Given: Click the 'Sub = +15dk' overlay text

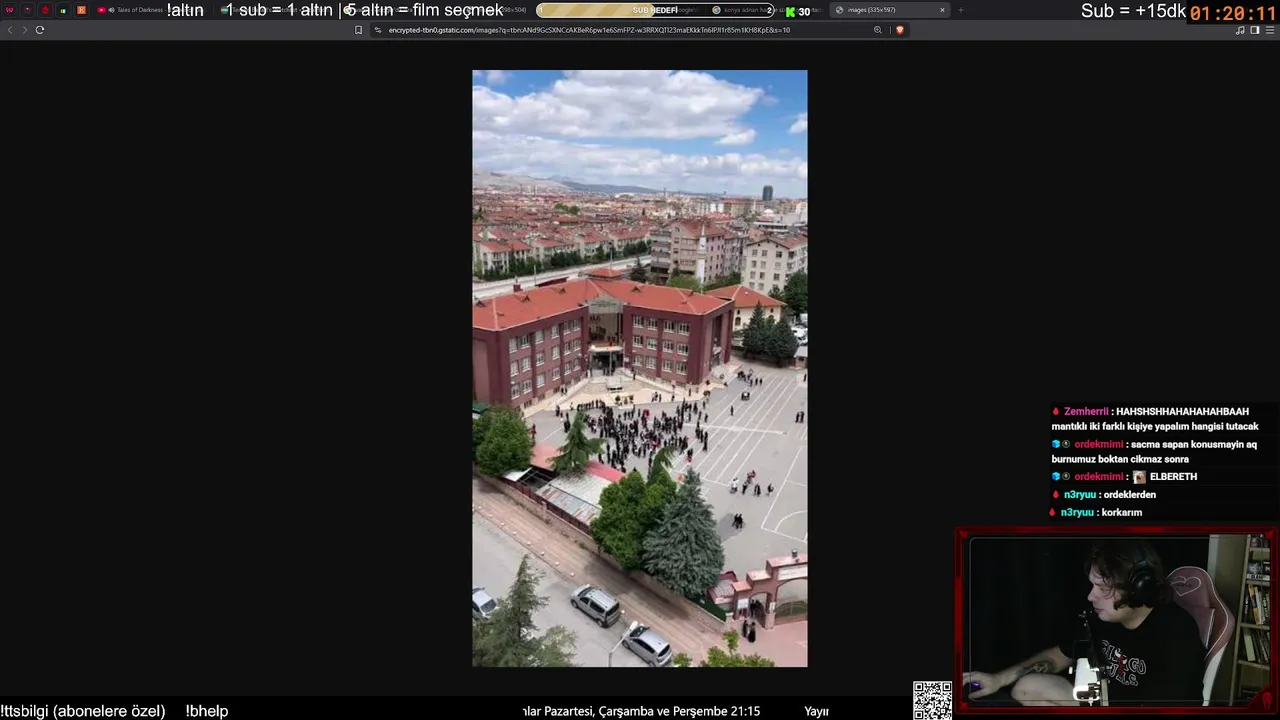Looking at the screenshot, I should pos(1133,11).
